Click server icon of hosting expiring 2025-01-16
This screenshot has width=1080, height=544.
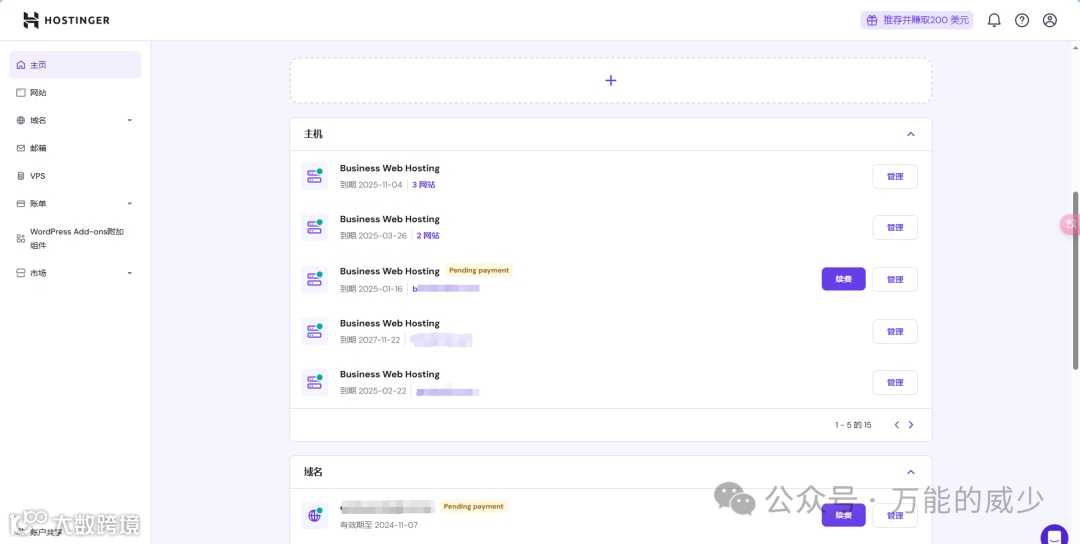(314, 279)
